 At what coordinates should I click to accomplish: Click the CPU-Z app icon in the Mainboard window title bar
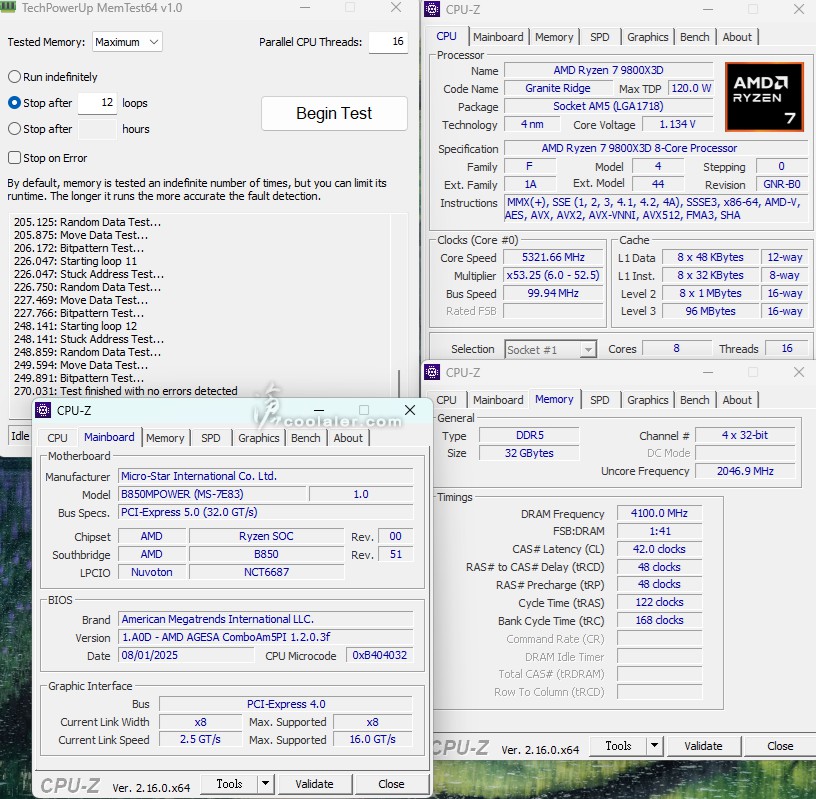tap(43, 410)
